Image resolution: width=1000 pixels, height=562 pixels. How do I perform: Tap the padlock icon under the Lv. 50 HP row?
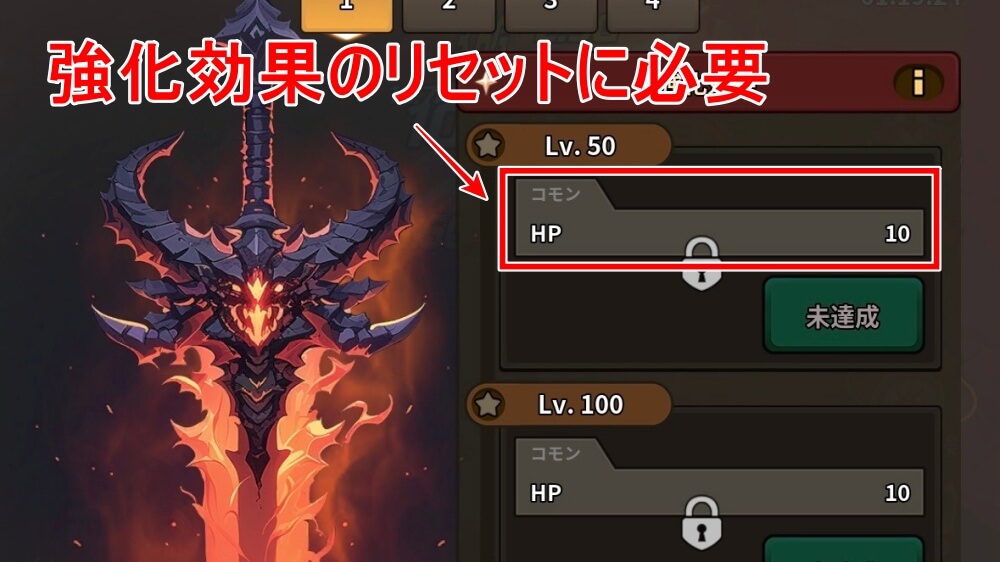(x=702, y=264)
